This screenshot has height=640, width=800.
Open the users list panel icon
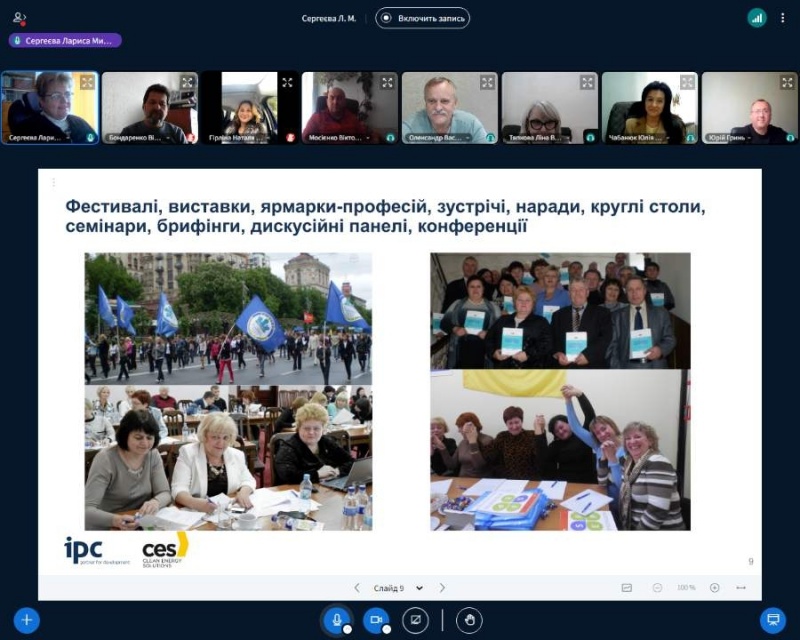[20, 18]
